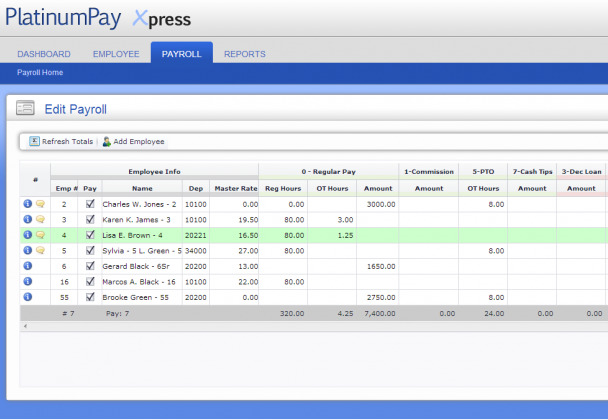Viewport: 608px width, 420px height.
Task: Select name Charles W. Jones - 2
Action: pos(139,204)
